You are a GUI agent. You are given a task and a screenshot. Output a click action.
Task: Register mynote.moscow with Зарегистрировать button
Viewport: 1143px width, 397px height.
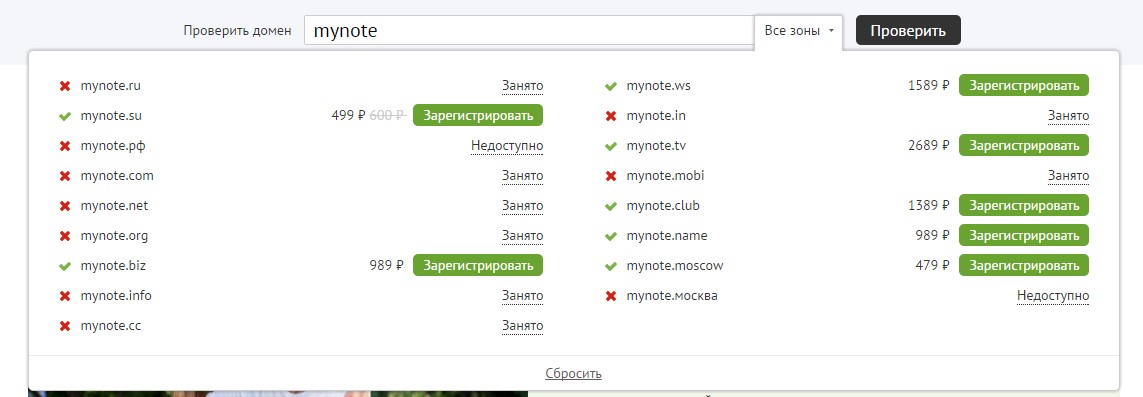(x=1023, y=265)
